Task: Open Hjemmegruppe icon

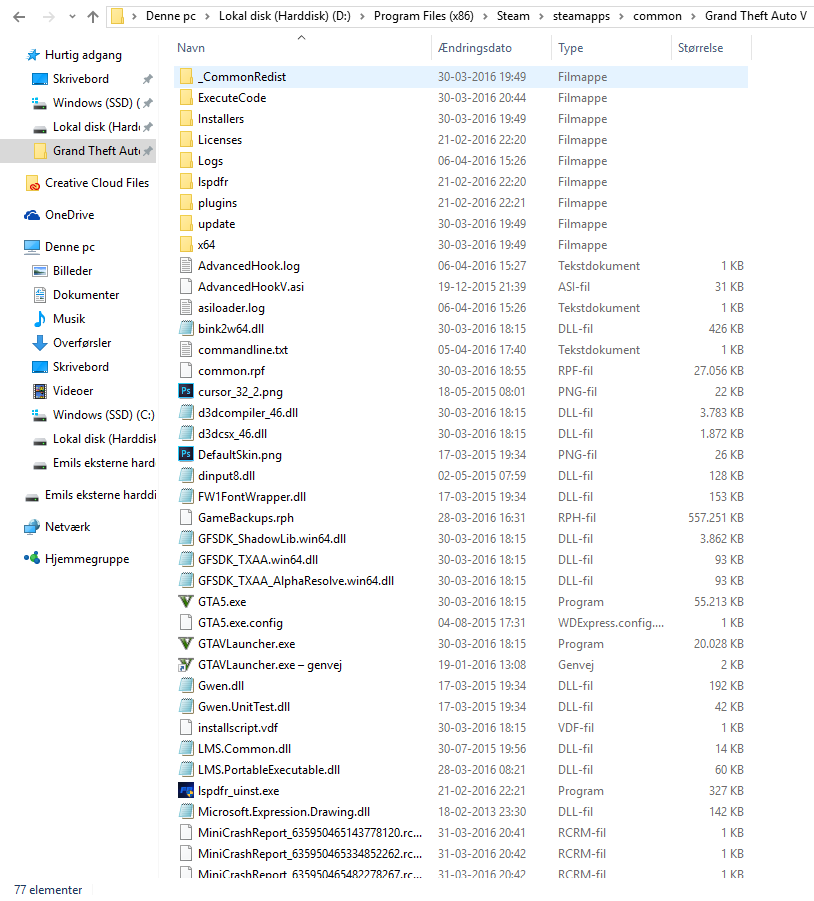Action: pyautogui.click(x=32, y=559)
